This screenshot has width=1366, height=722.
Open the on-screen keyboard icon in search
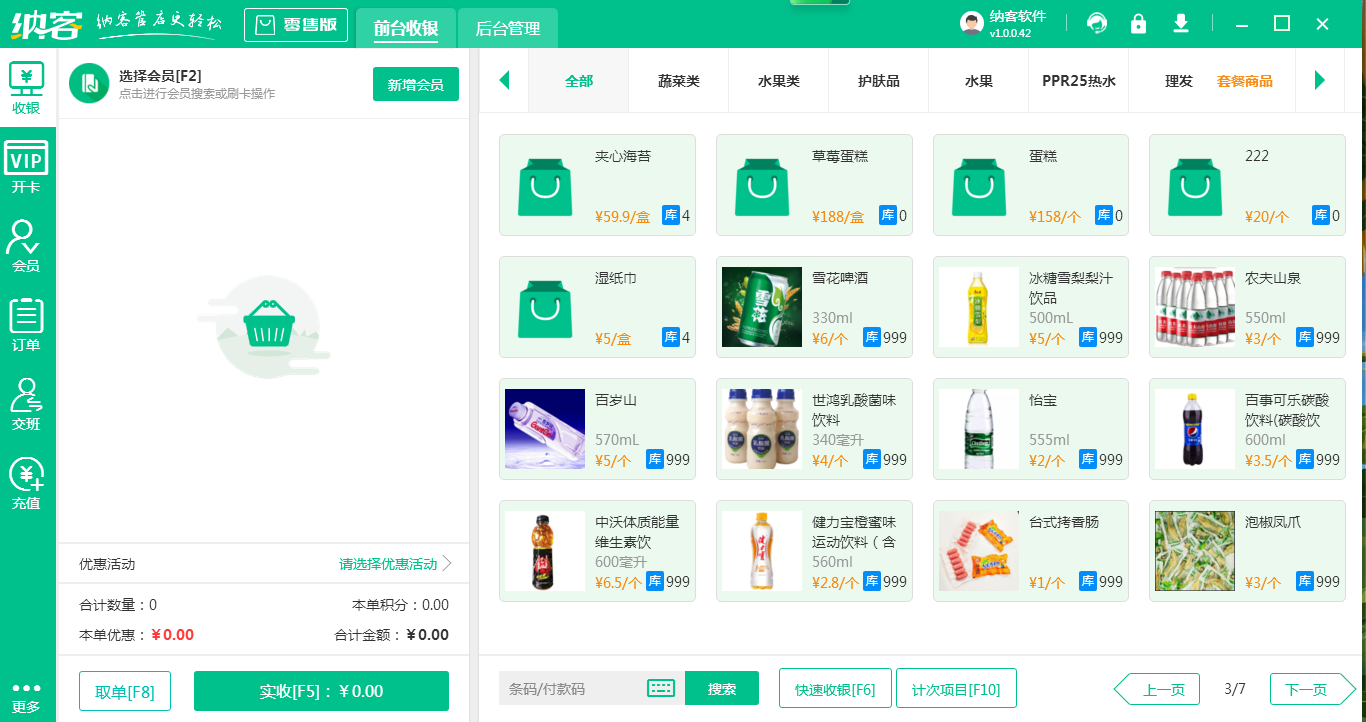point(661,688)
